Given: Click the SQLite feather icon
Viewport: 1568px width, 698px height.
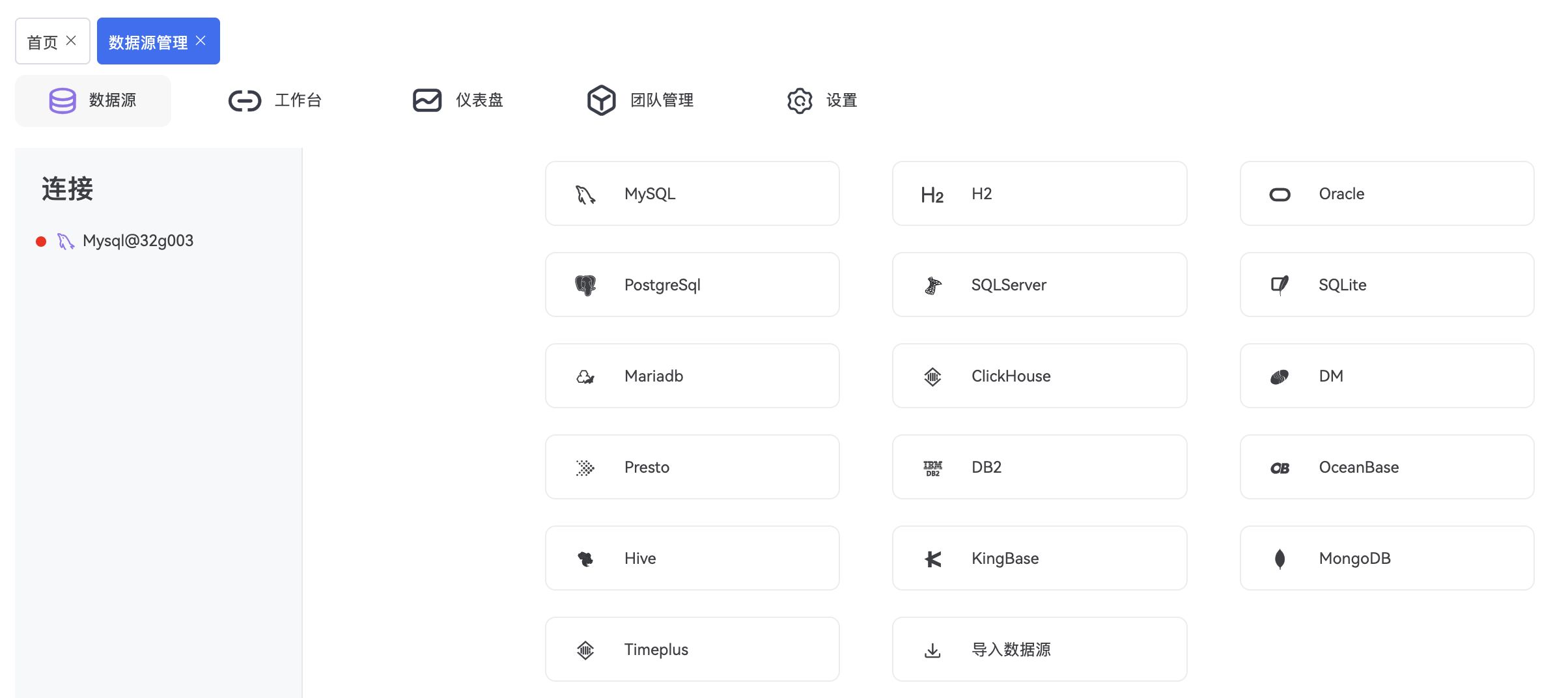Looking at the screenshot, I should pyautogui.click(x=1280, y=285).
